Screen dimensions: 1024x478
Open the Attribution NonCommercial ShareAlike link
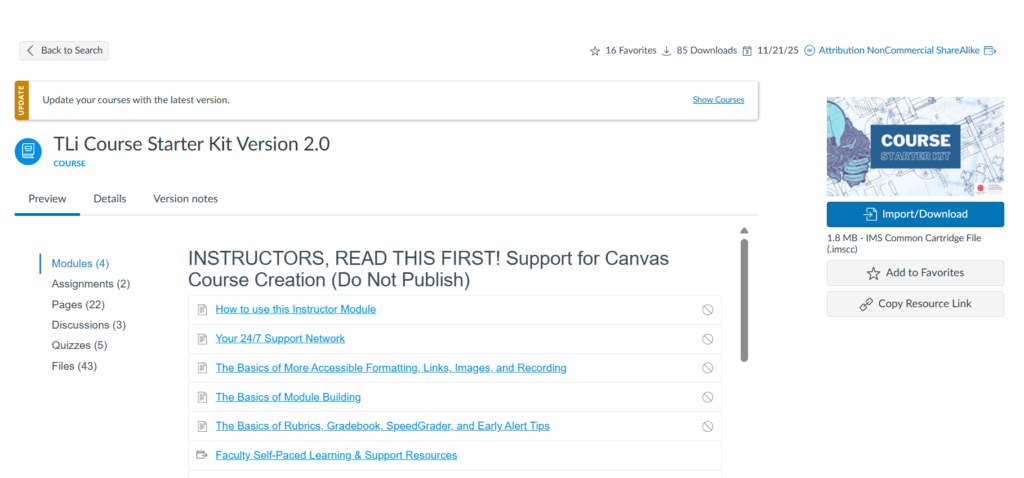(899, 50)
